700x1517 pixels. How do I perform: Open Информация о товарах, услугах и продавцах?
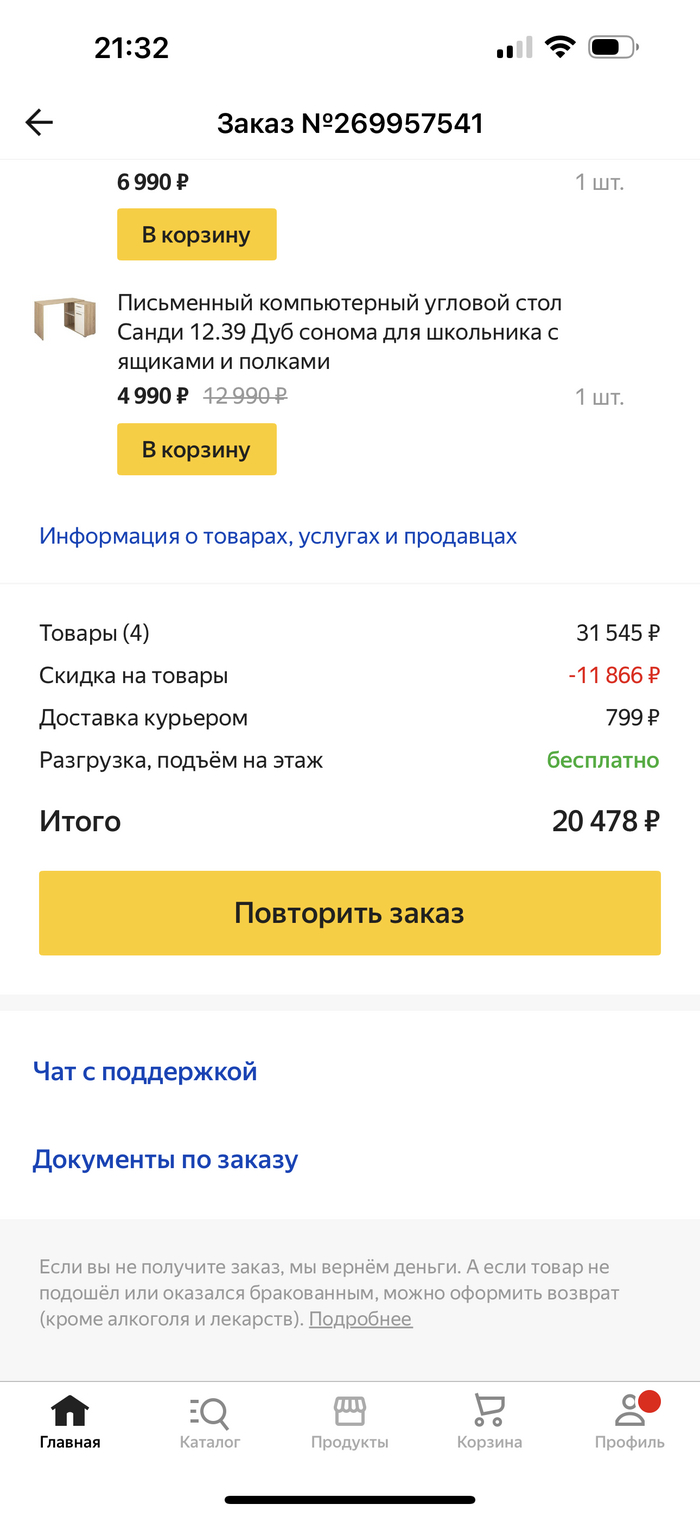[278, 536]
